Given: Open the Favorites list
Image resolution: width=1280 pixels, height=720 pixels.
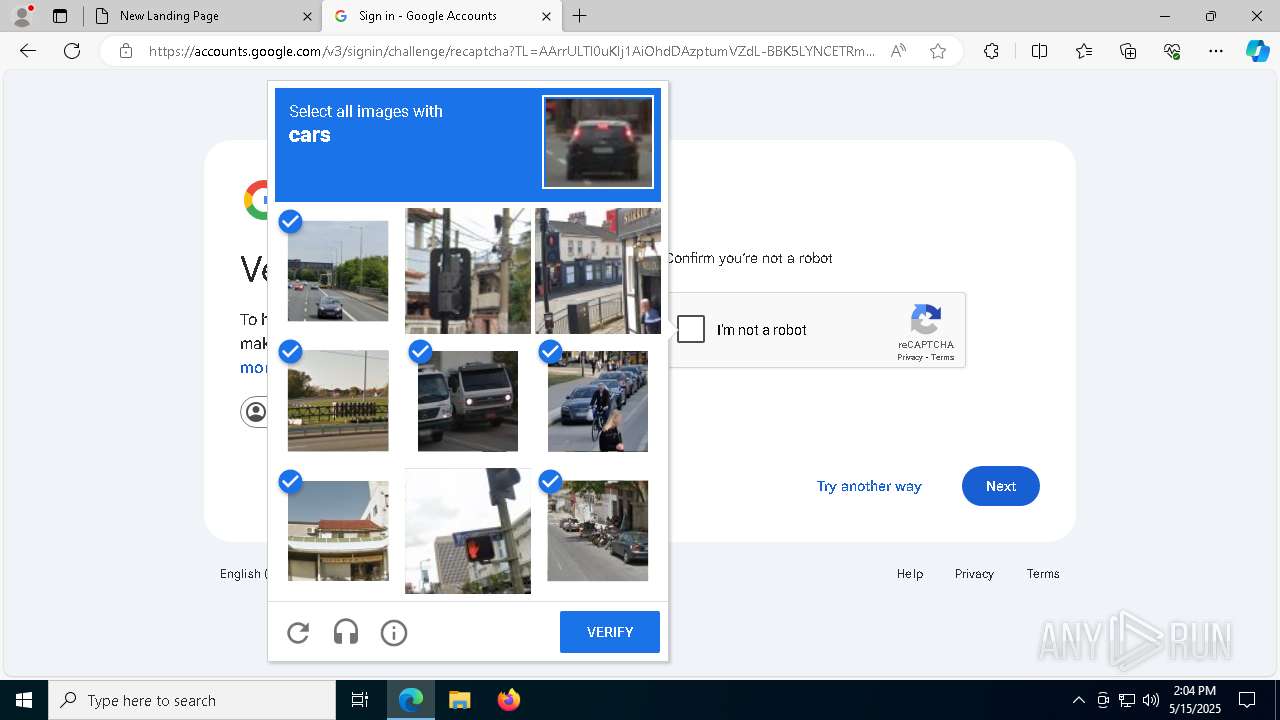Looking at the screenshot, I should [x=1084, y=51].
